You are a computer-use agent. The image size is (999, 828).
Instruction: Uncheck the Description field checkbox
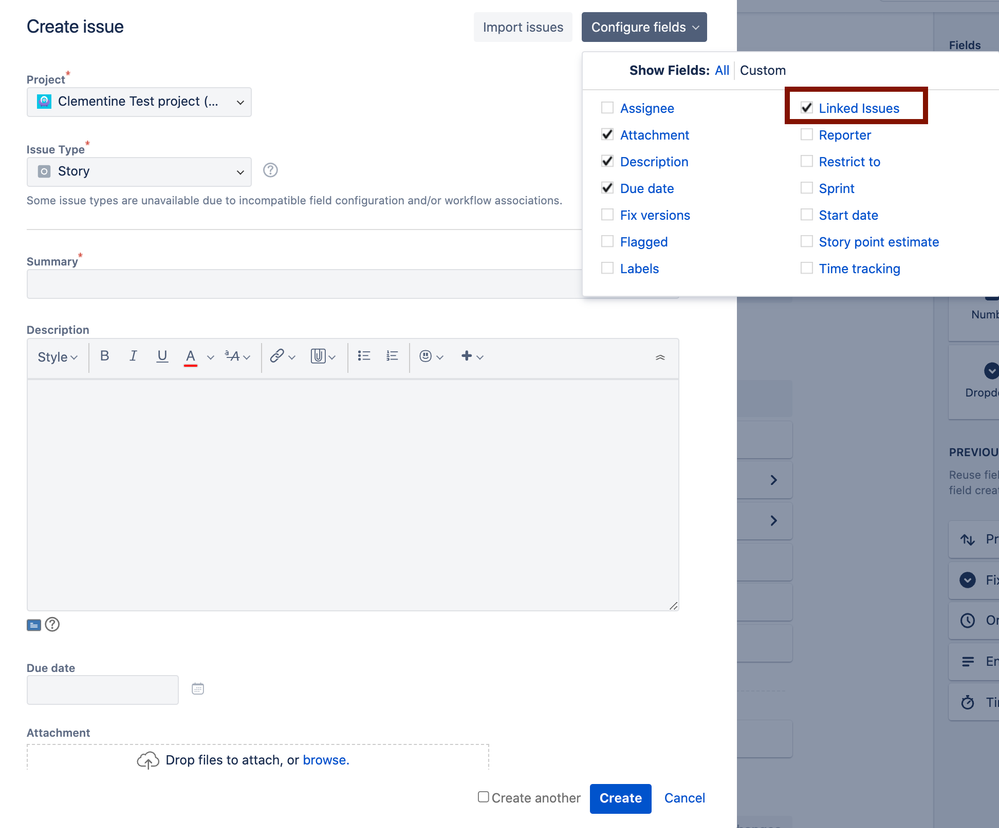pos(607,161)
